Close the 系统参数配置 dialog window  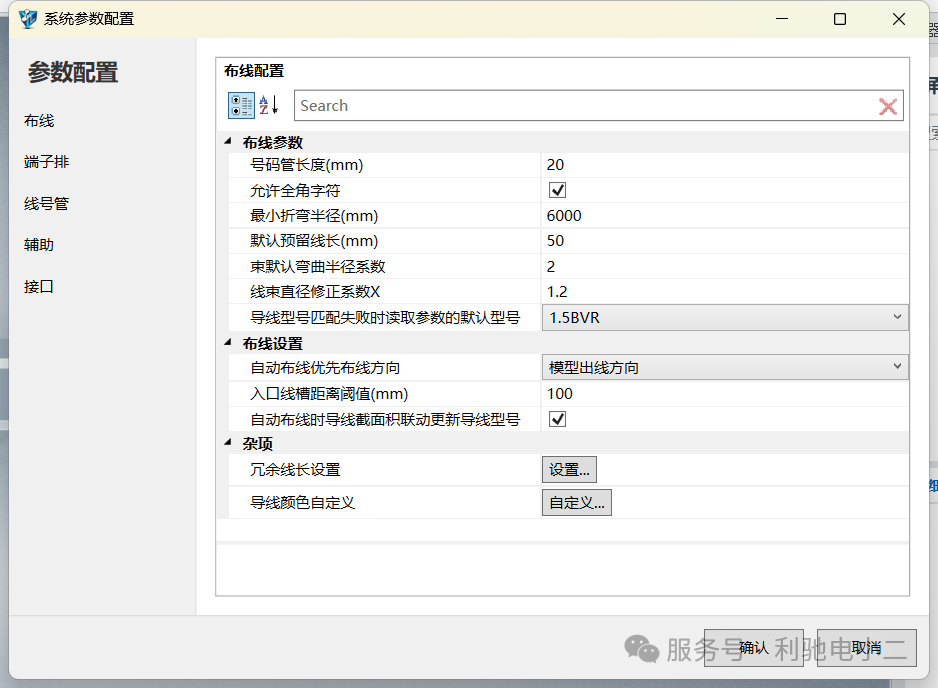(899, 19)
